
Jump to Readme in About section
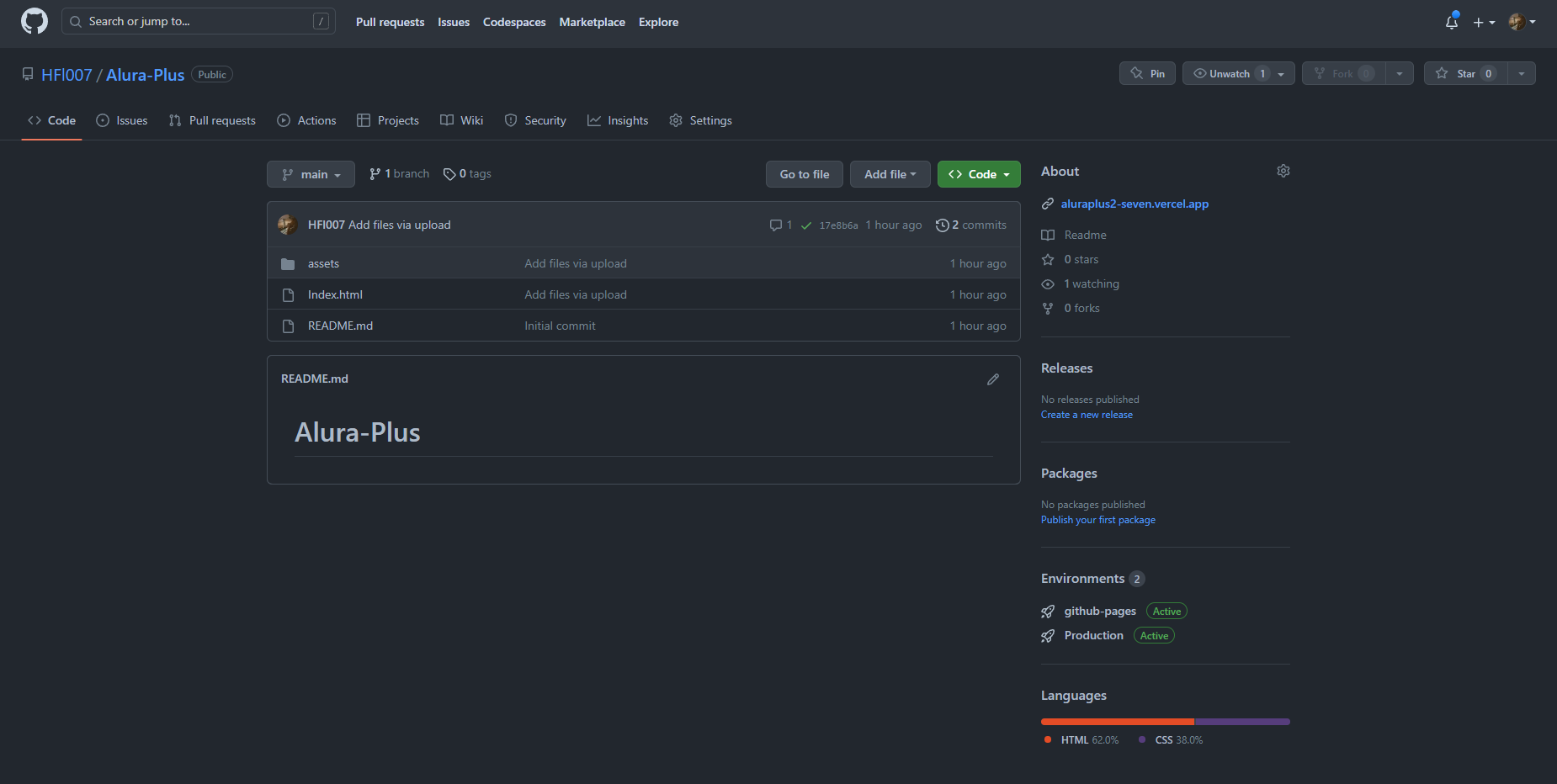[1075, 235]
